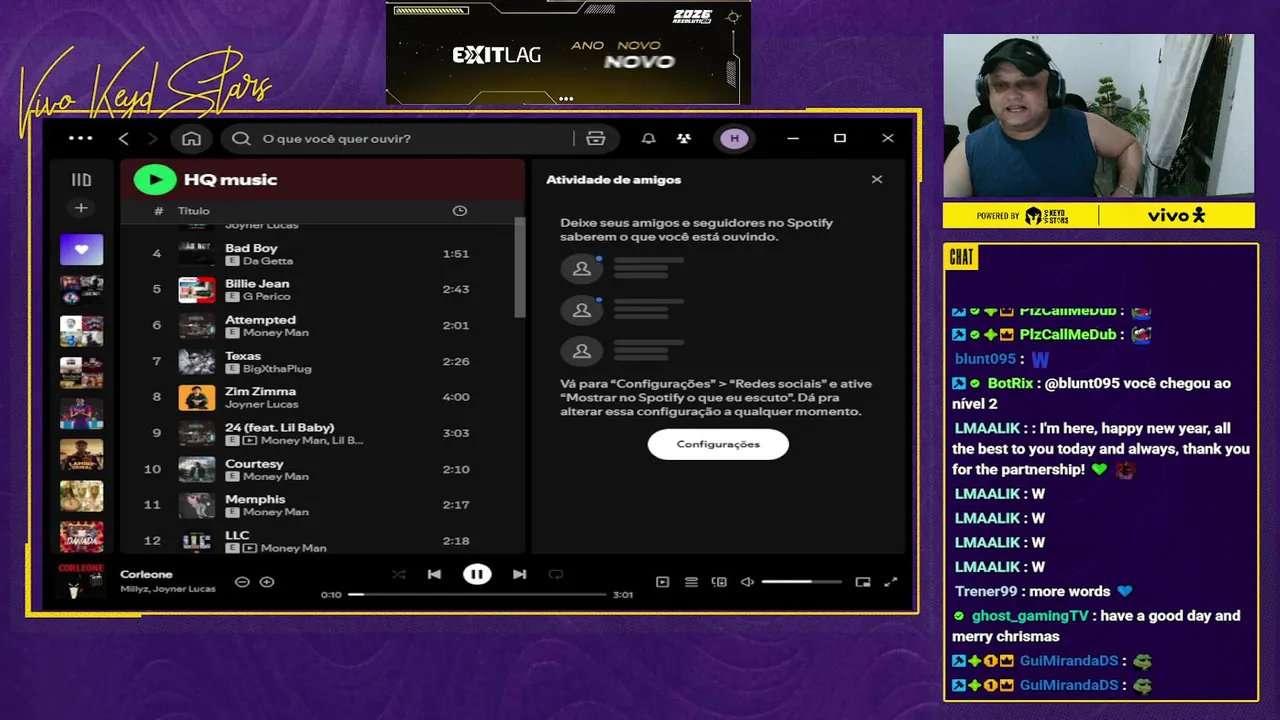This screenshot has width=1280, height=720.
Task: Pause the current song
Action: 477,574
